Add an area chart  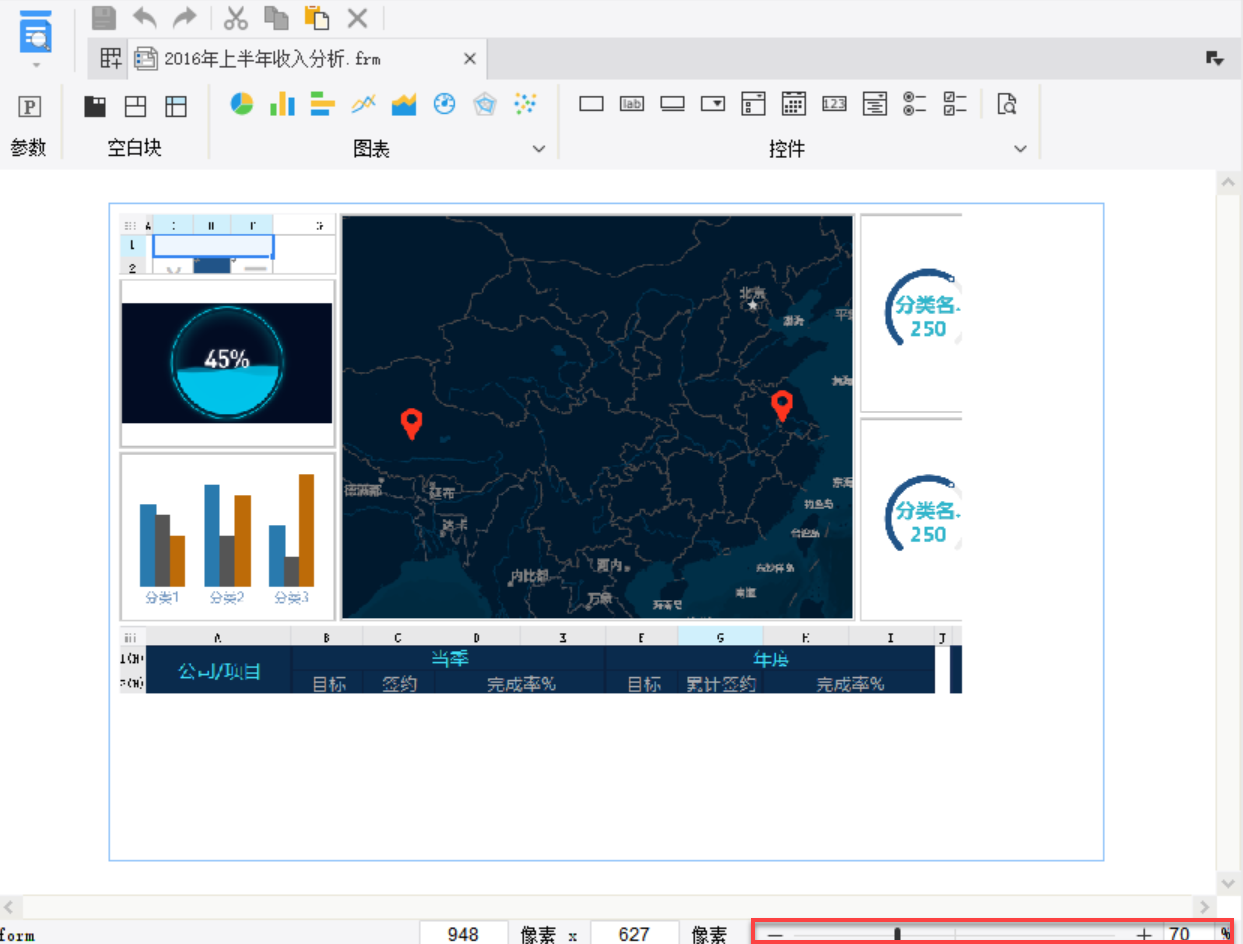click(404, 104)
